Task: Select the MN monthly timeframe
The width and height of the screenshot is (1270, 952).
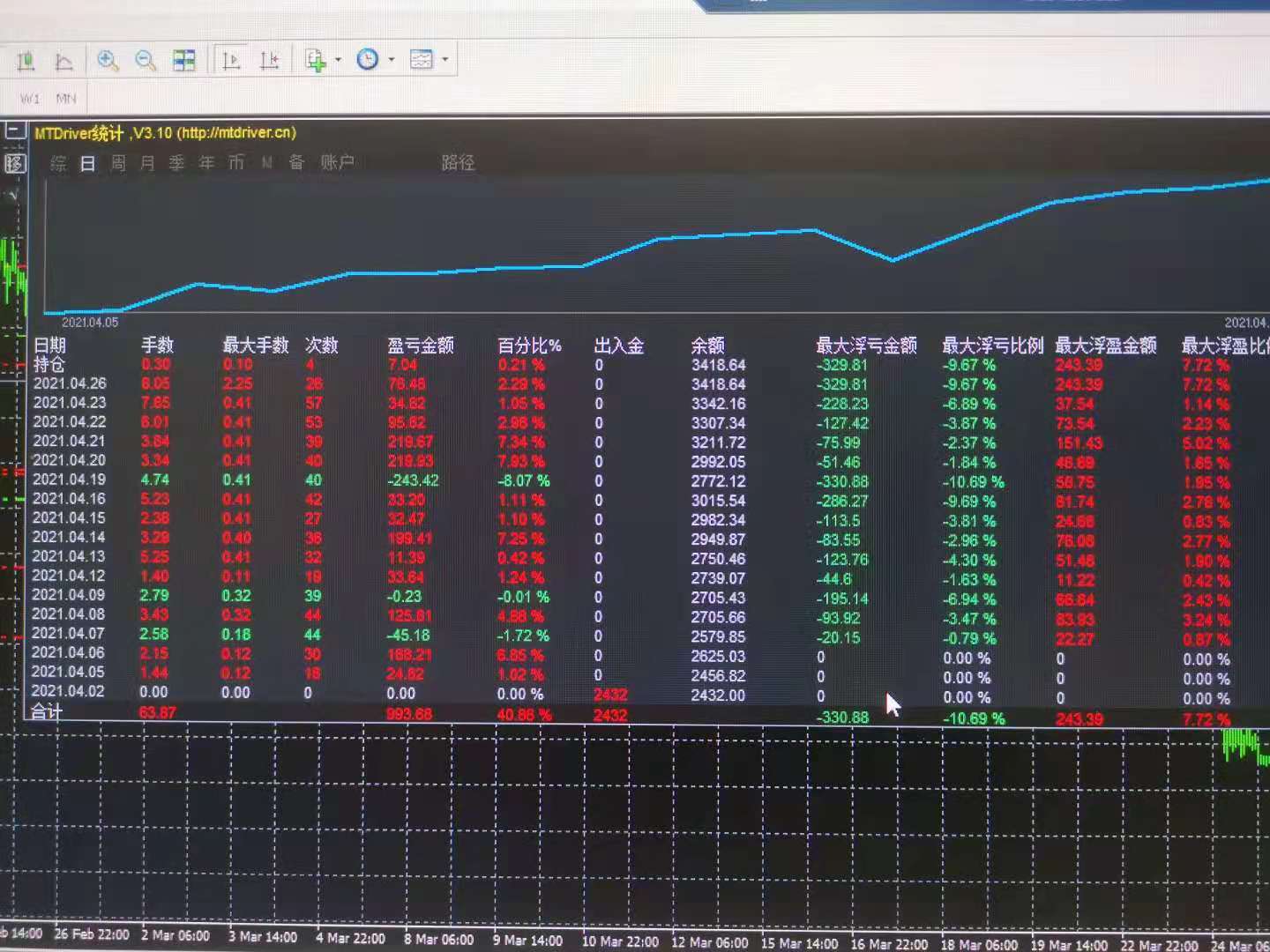Action: [66, 99]
